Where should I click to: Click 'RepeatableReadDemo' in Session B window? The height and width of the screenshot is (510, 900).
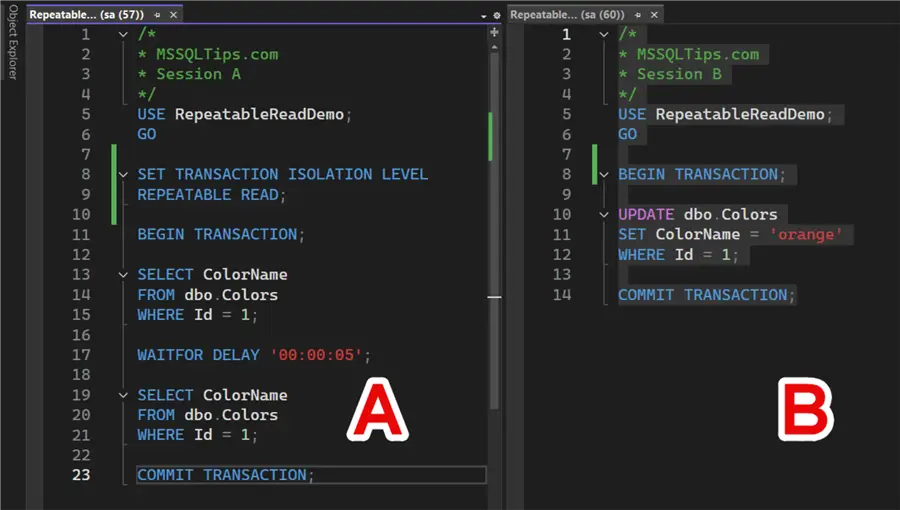(x=740, y=114)
